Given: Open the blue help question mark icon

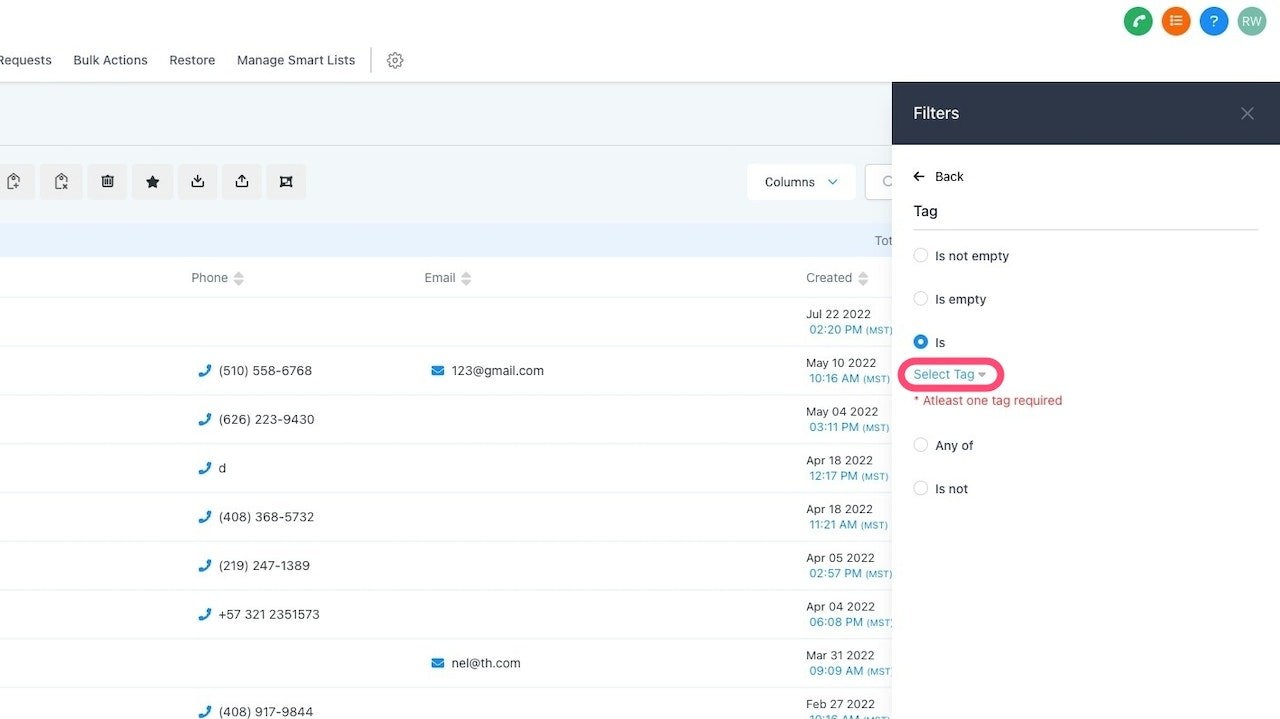Looking at the screenshot, I should 1214,21.
